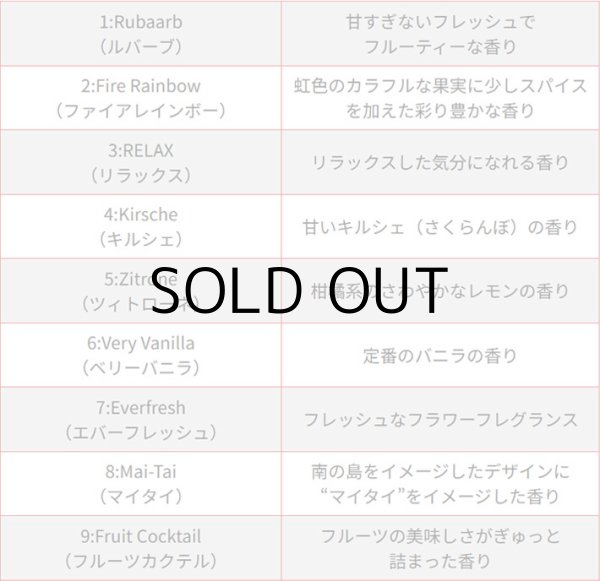600x581 pixels.
Task: Click the フルーツの美味しさ description cell
Action: tap(440, 547)
